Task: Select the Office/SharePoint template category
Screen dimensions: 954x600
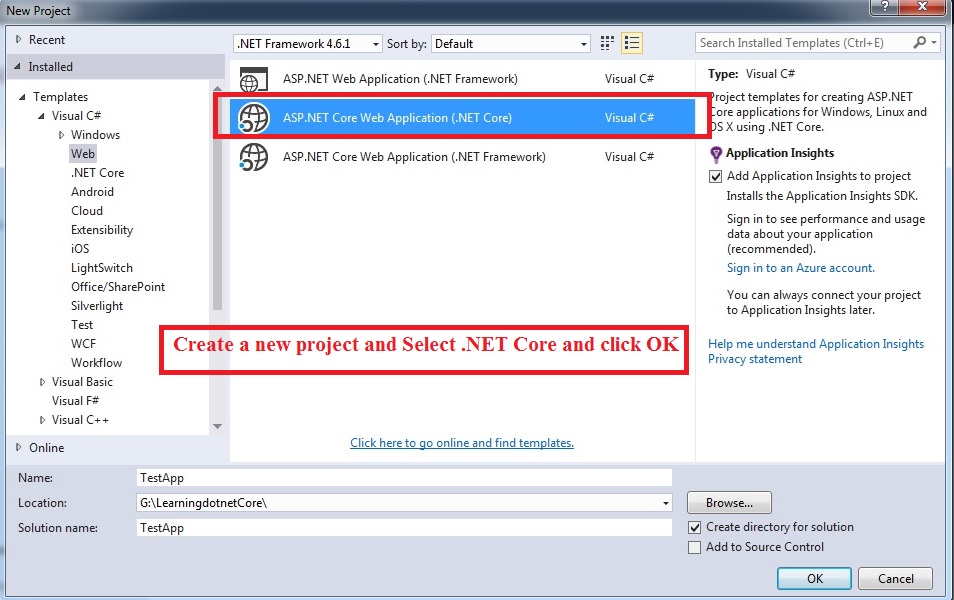Action: (x=118, y=287)
